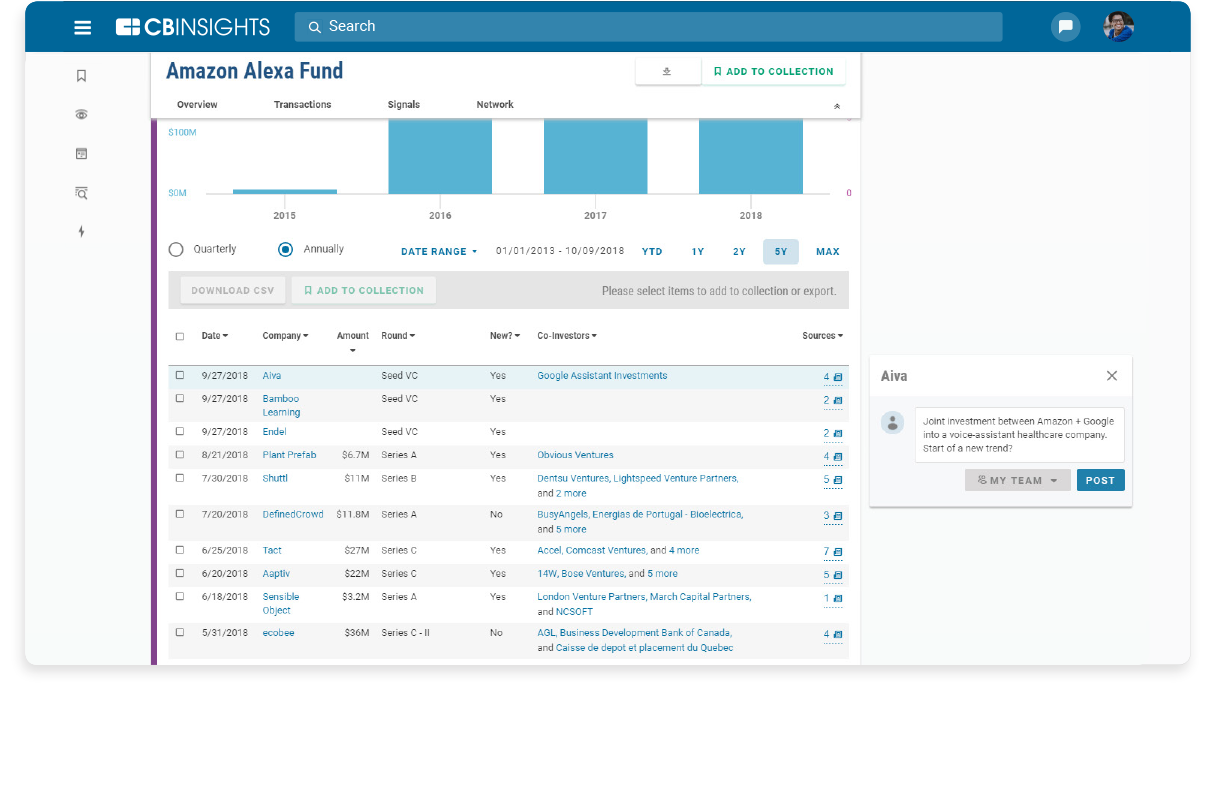Sort by the Round column header
Image resolution: width=1212 pixels, height=811 pixels.
pyautogui.click(x=398, y=336)
